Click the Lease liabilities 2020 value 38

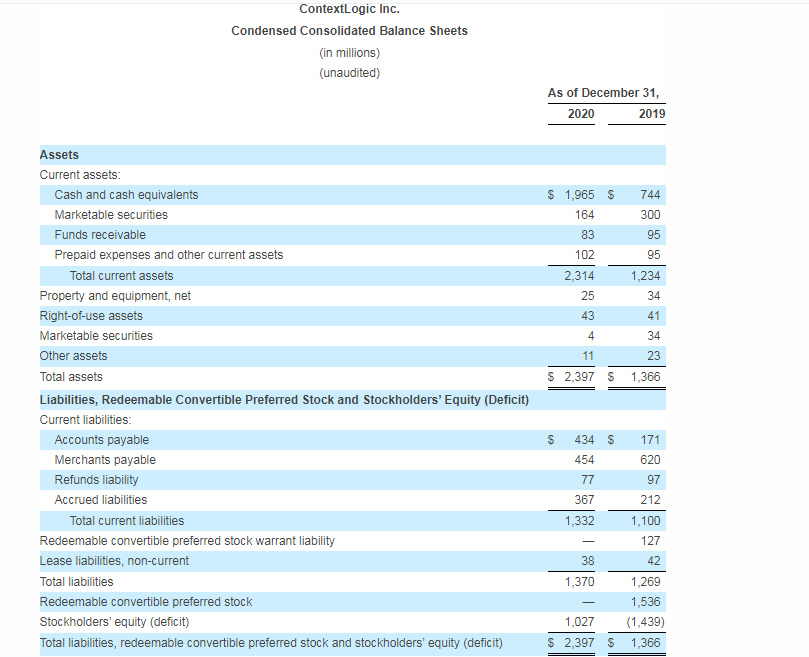(x=588, y=561)
